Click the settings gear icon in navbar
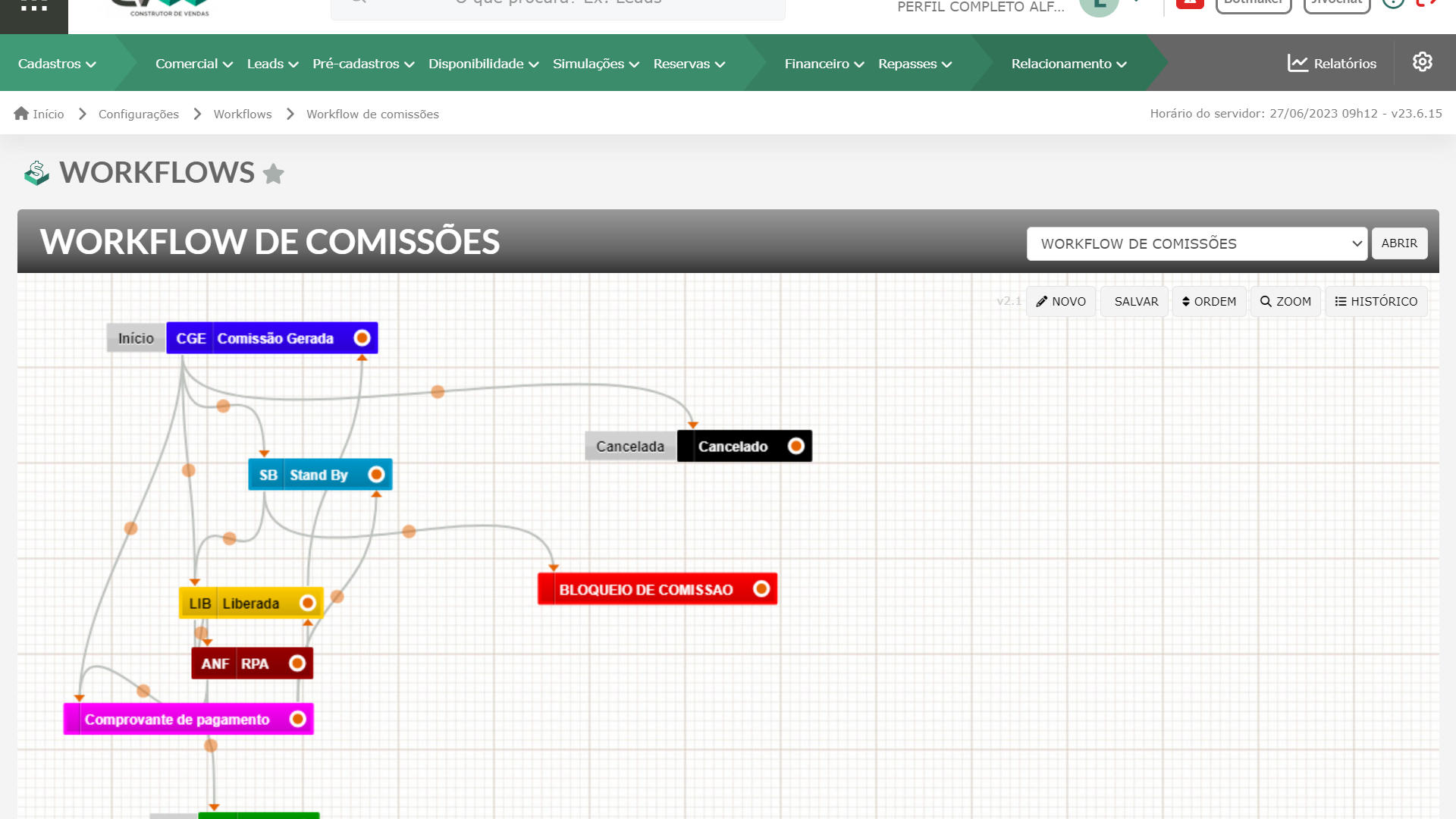 [x=1422, y=62]
